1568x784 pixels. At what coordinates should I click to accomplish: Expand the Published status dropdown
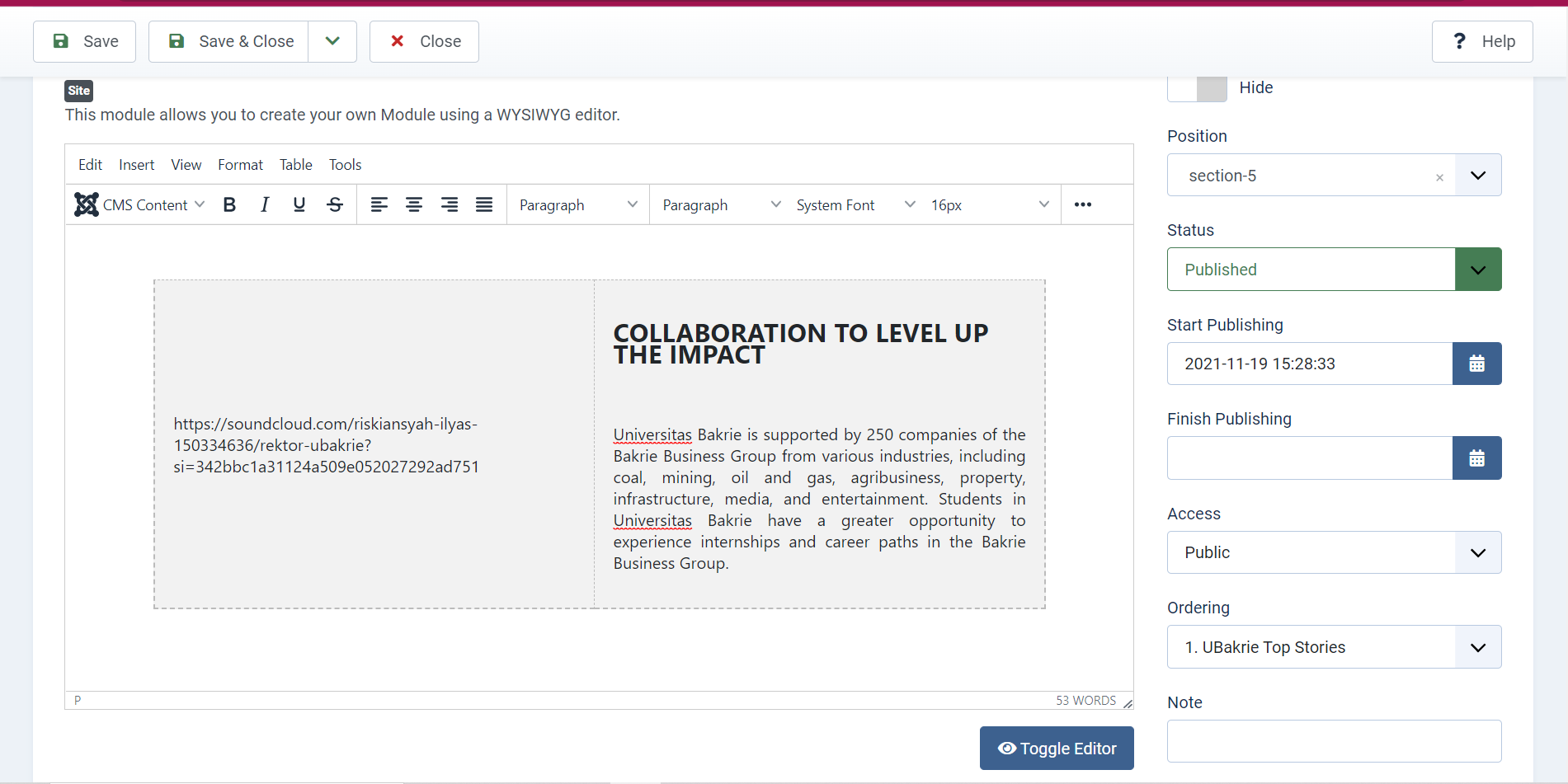click(1478, 270)
